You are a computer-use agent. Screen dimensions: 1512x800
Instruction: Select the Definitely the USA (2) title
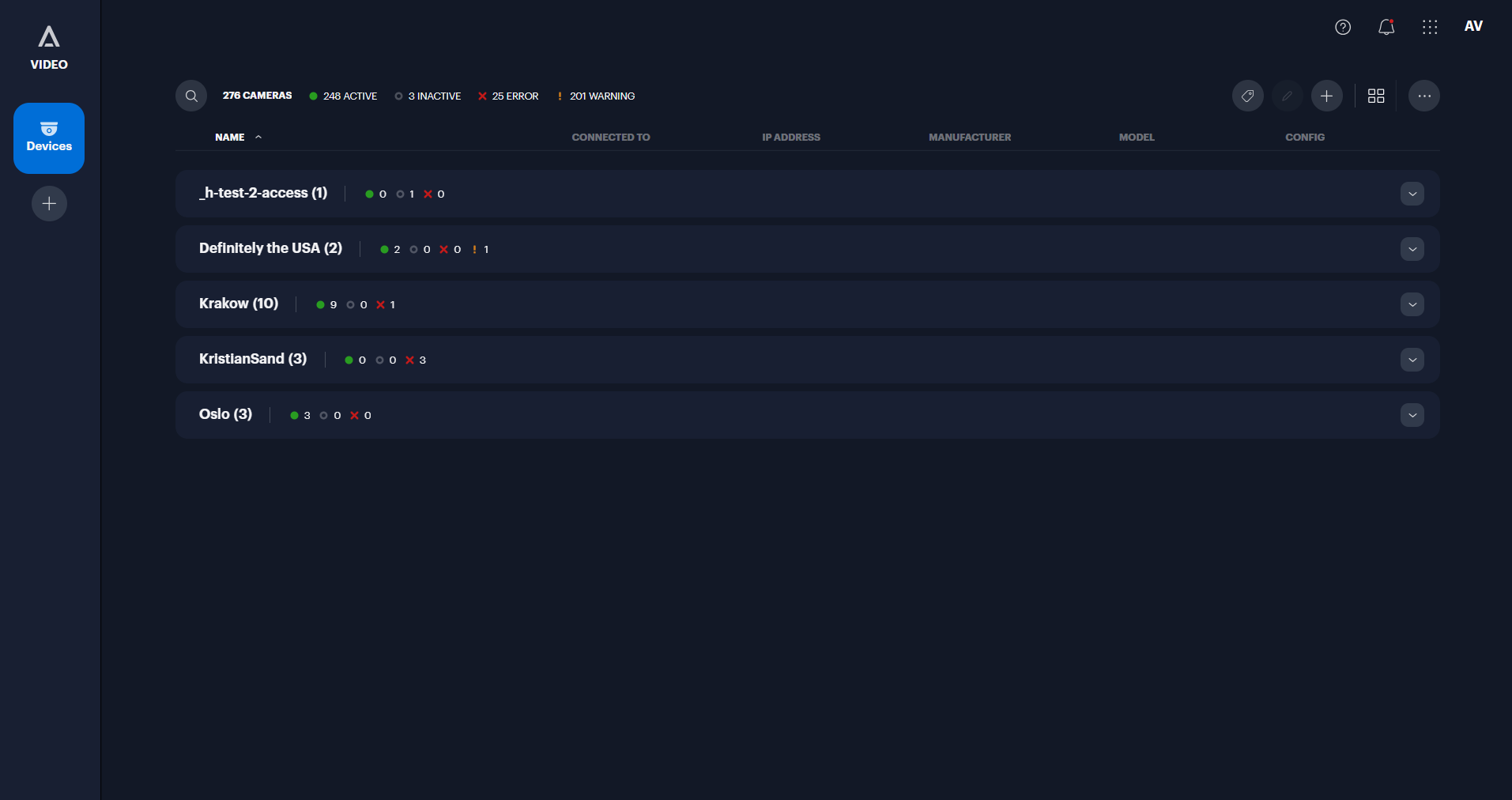pyautogui.click(x=270, y=248)
